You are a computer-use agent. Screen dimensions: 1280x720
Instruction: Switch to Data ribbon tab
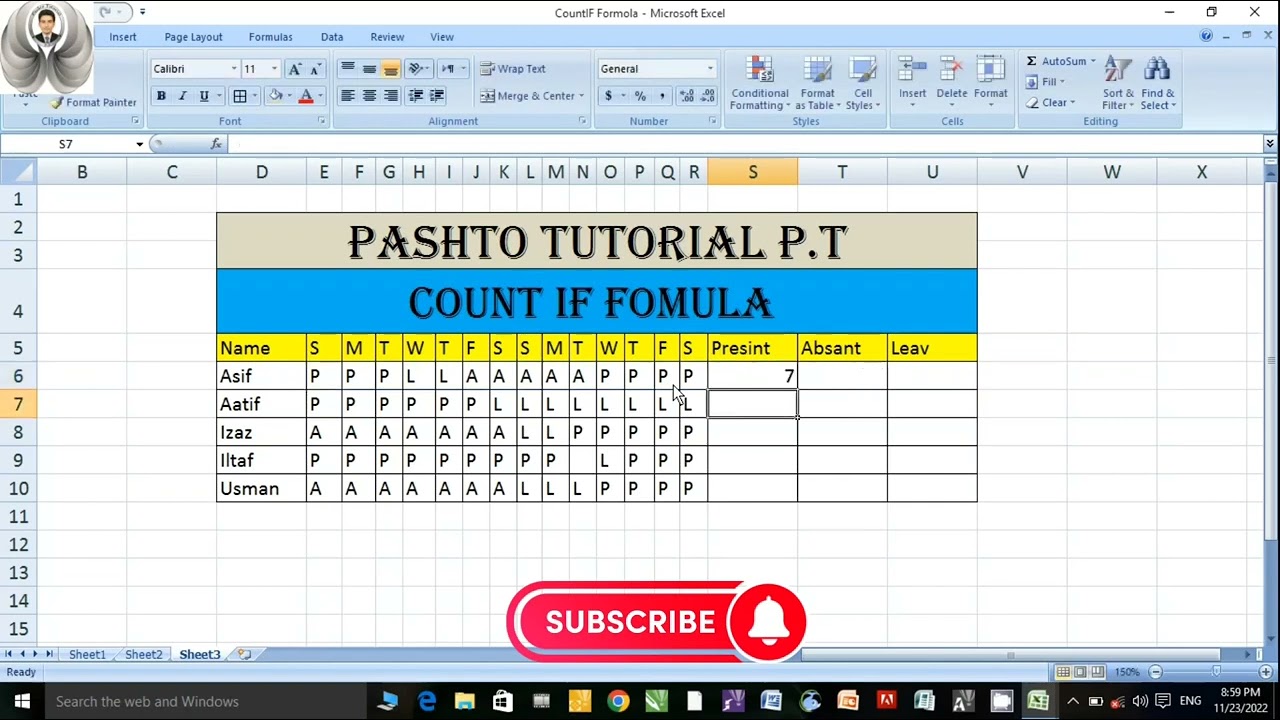[332, 37]
